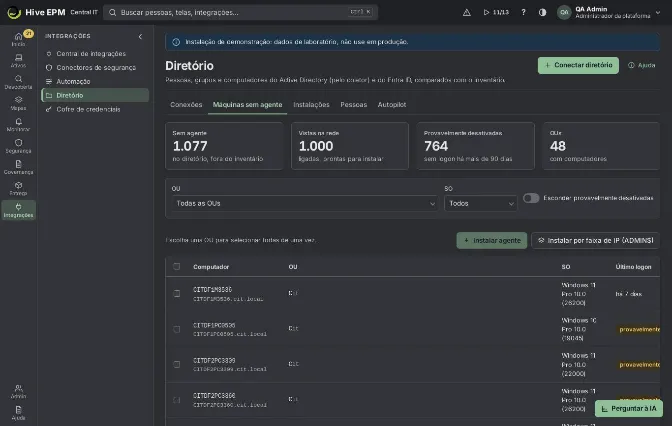Viewport: 672px width, 426px height.
Task: Click the Computador column header
Action: tap(211, 267)
